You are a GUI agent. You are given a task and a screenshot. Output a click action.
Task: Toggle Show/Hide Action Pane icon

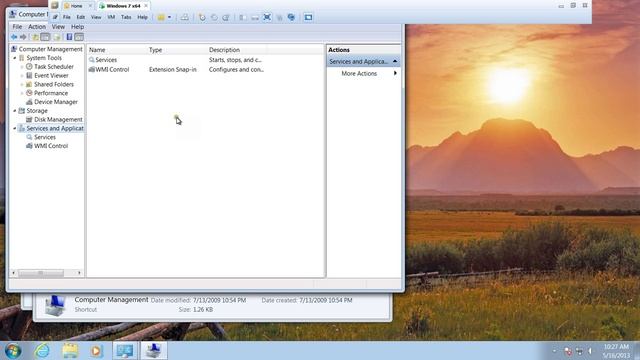coord(79,37)
